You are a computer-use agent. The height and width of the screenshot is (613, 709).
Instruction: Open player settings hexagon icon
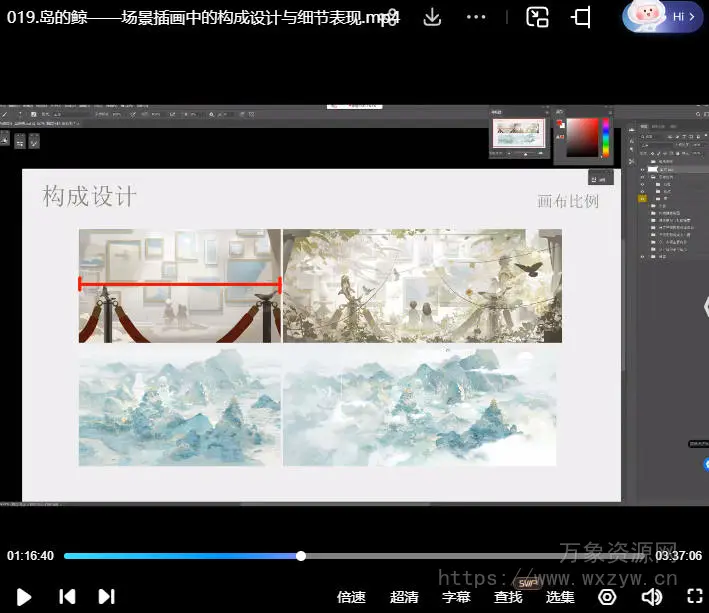[x=607, y=597]
